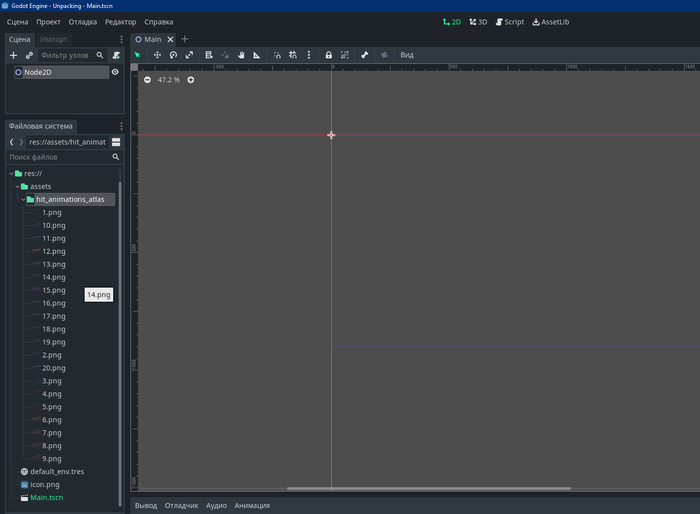Image resolution: width=700 pixels, height=514 pixels.
Task: Open the Анимация bottom panel
Action: [252, 506]
